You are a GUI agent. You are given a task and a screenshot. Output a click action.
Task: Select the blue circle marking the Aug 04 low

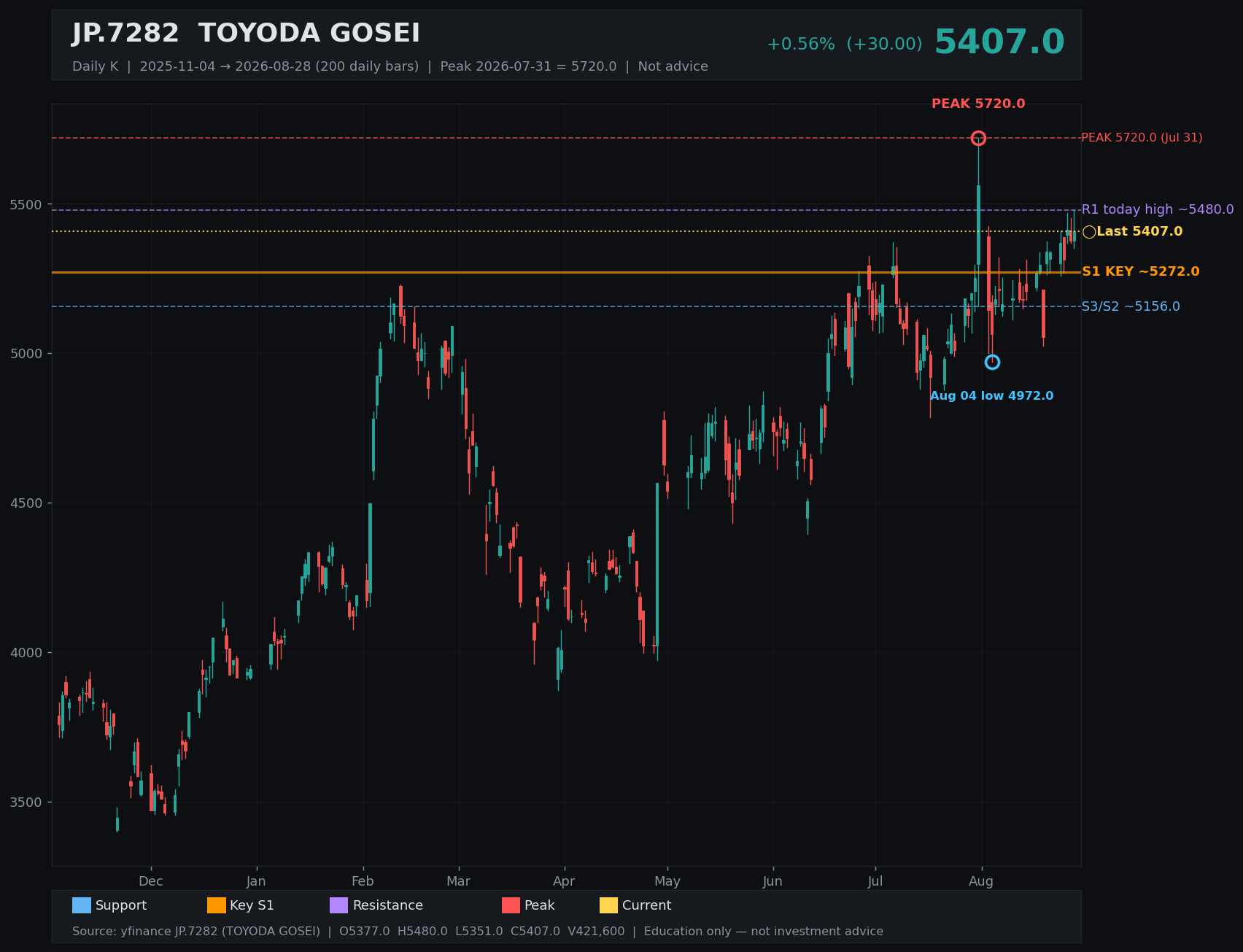click(992, 362)
